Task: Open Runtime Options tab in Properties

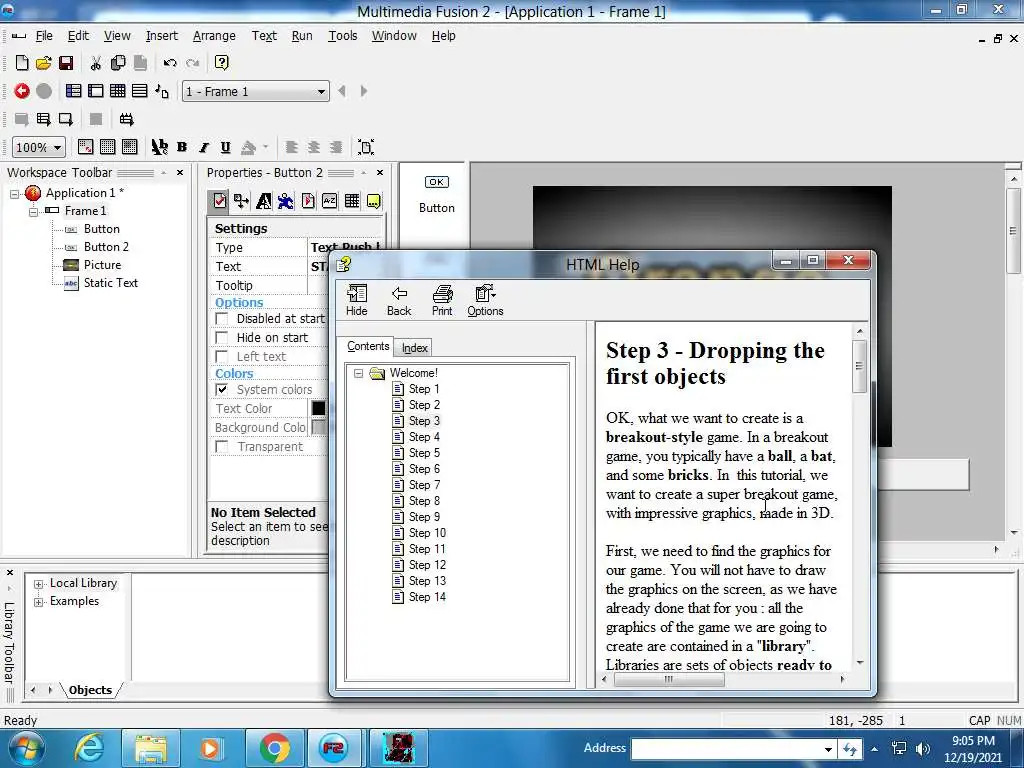Action: 308,201
